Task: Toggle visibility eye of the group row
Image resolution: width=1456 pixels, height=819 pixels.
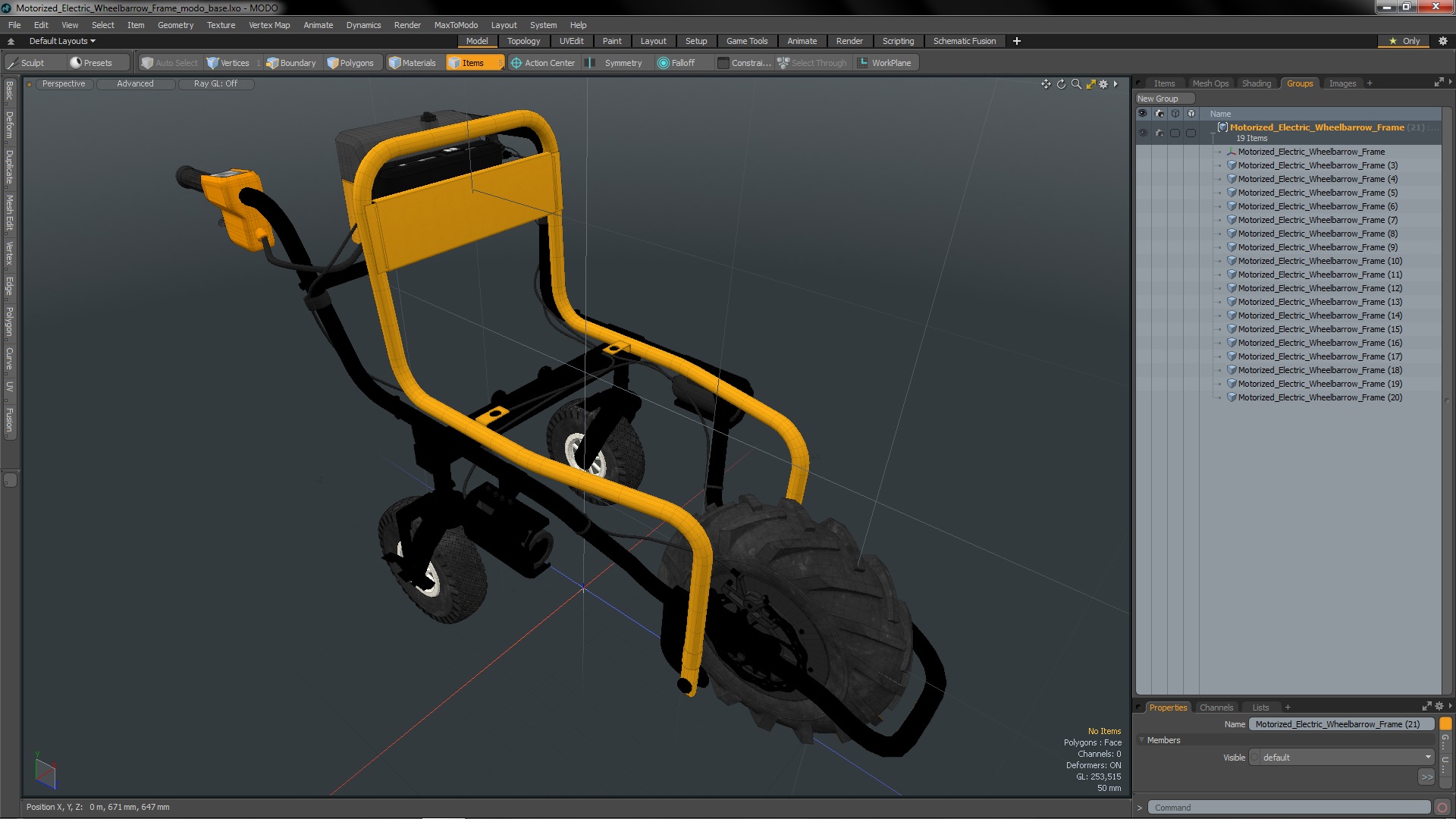Action: coord(1143,133)
